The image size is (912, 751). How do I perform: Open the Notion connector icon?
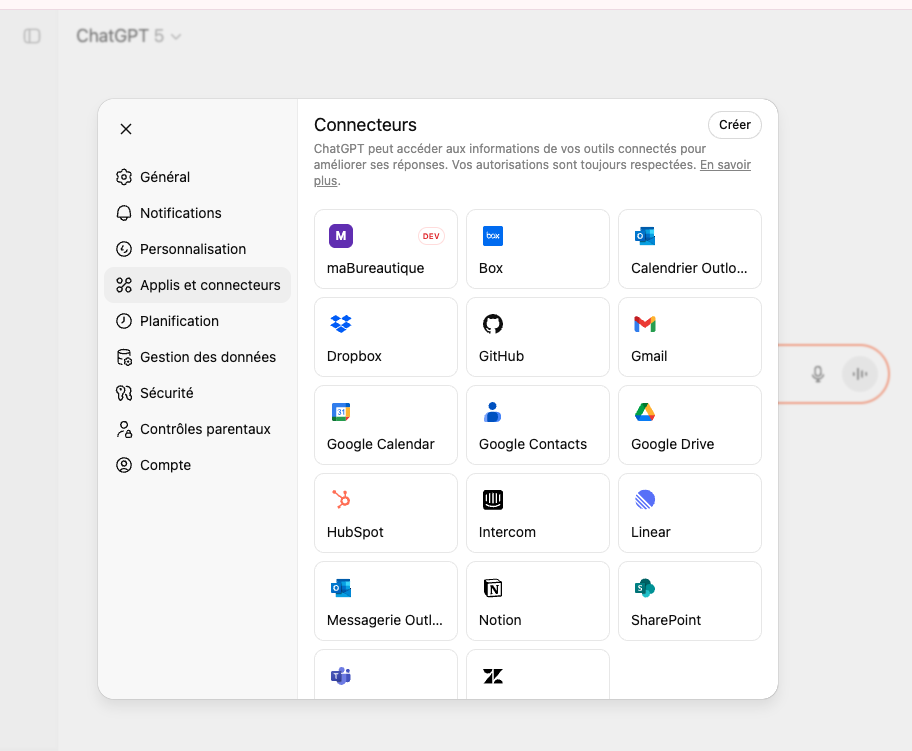coord(493,588)
